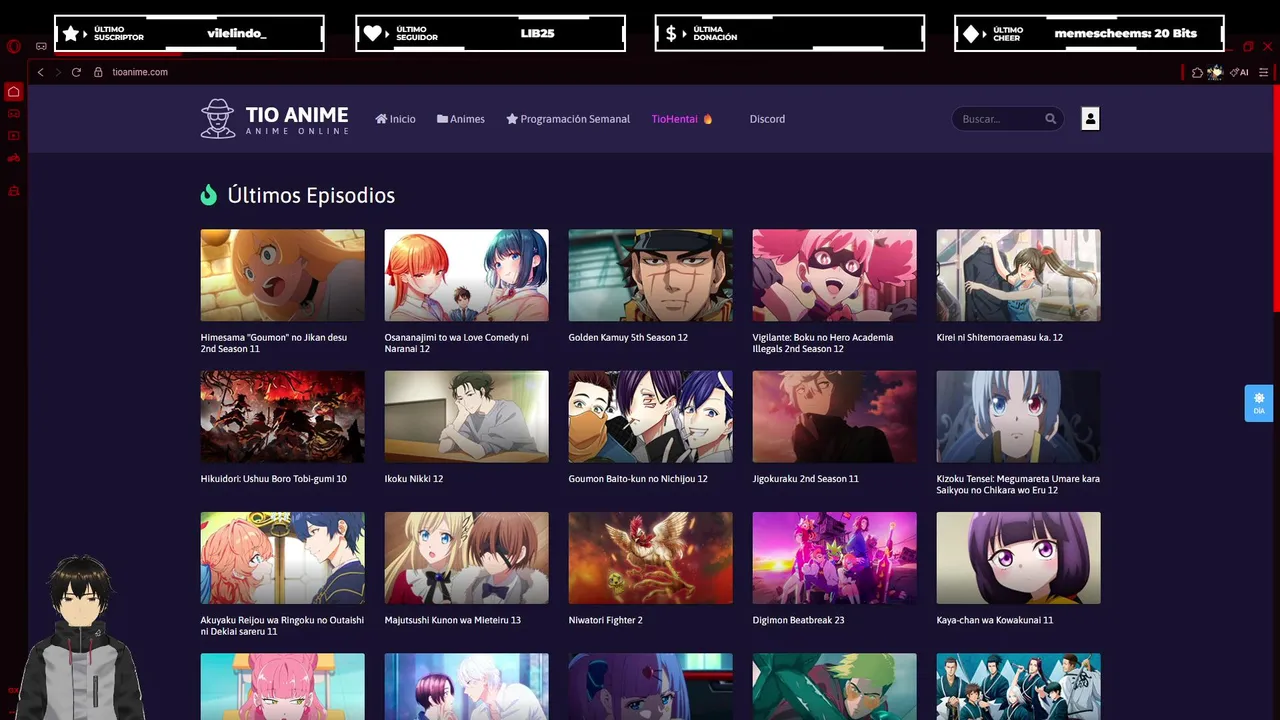Open the Animes navigation item

(460, 119)
